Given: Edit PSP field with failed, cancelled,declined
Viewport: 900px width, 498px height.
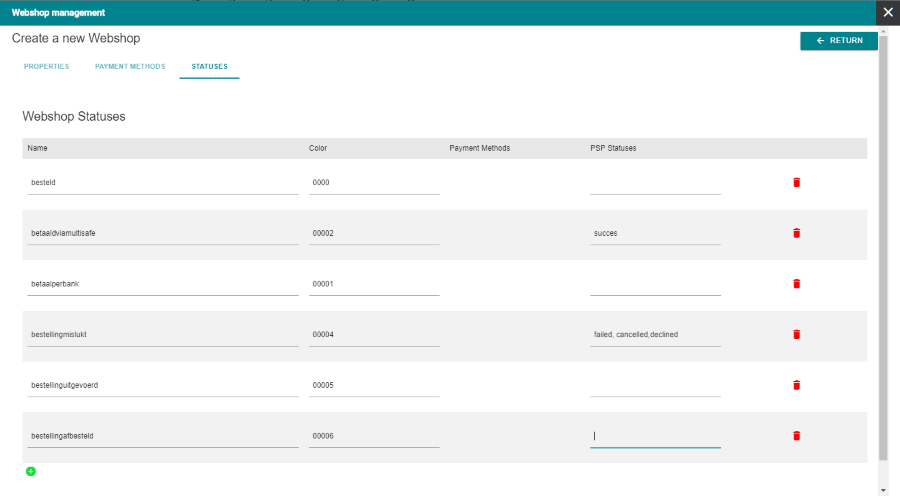Looking at the screenshot, I should point(655,335).
